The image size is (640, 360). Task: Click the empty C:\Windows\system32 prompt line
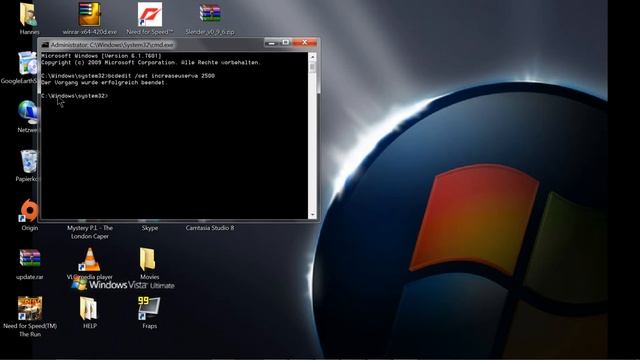(x=74, y=96)
